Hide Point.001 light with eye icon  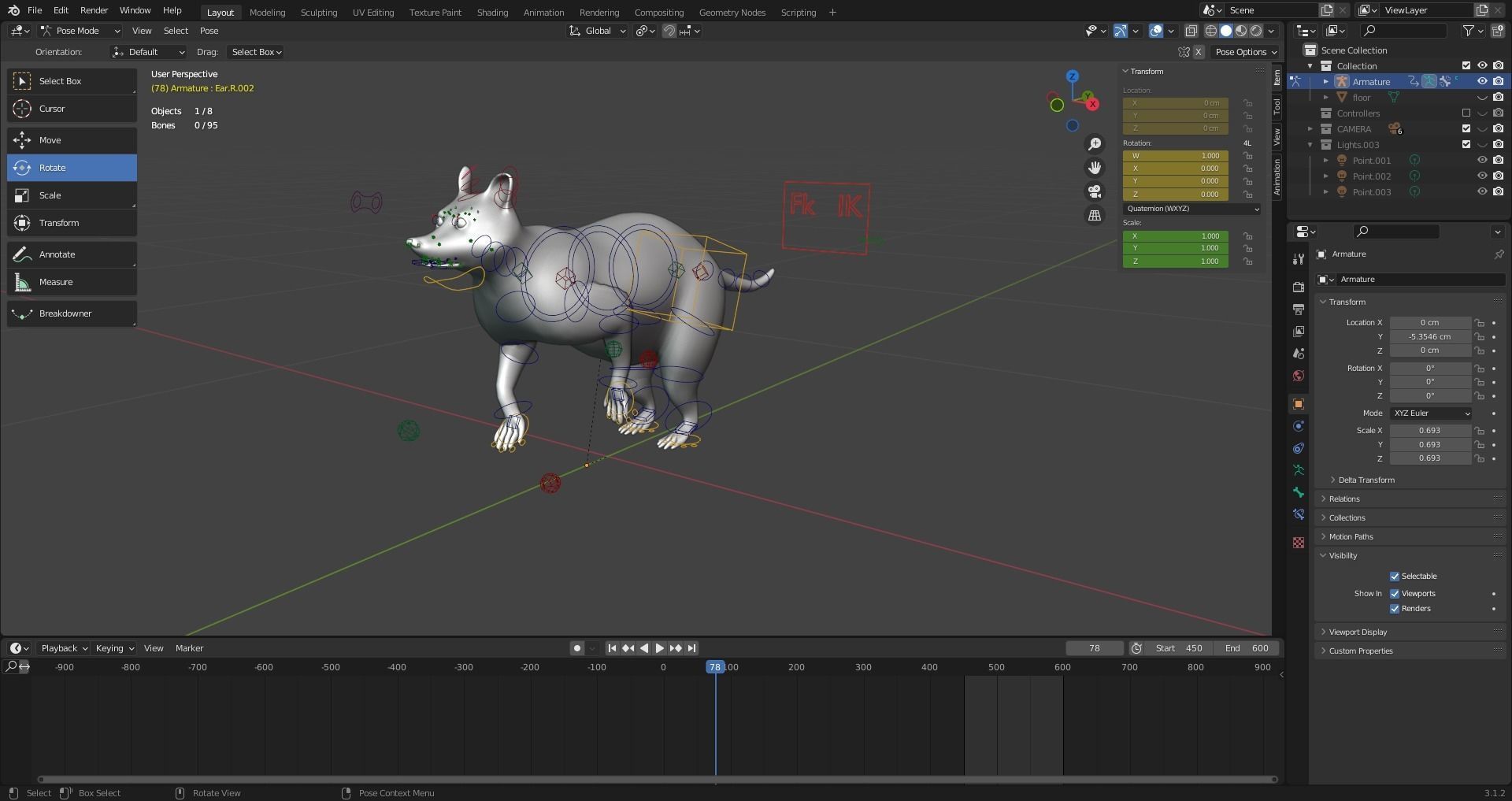point(1482,160)
